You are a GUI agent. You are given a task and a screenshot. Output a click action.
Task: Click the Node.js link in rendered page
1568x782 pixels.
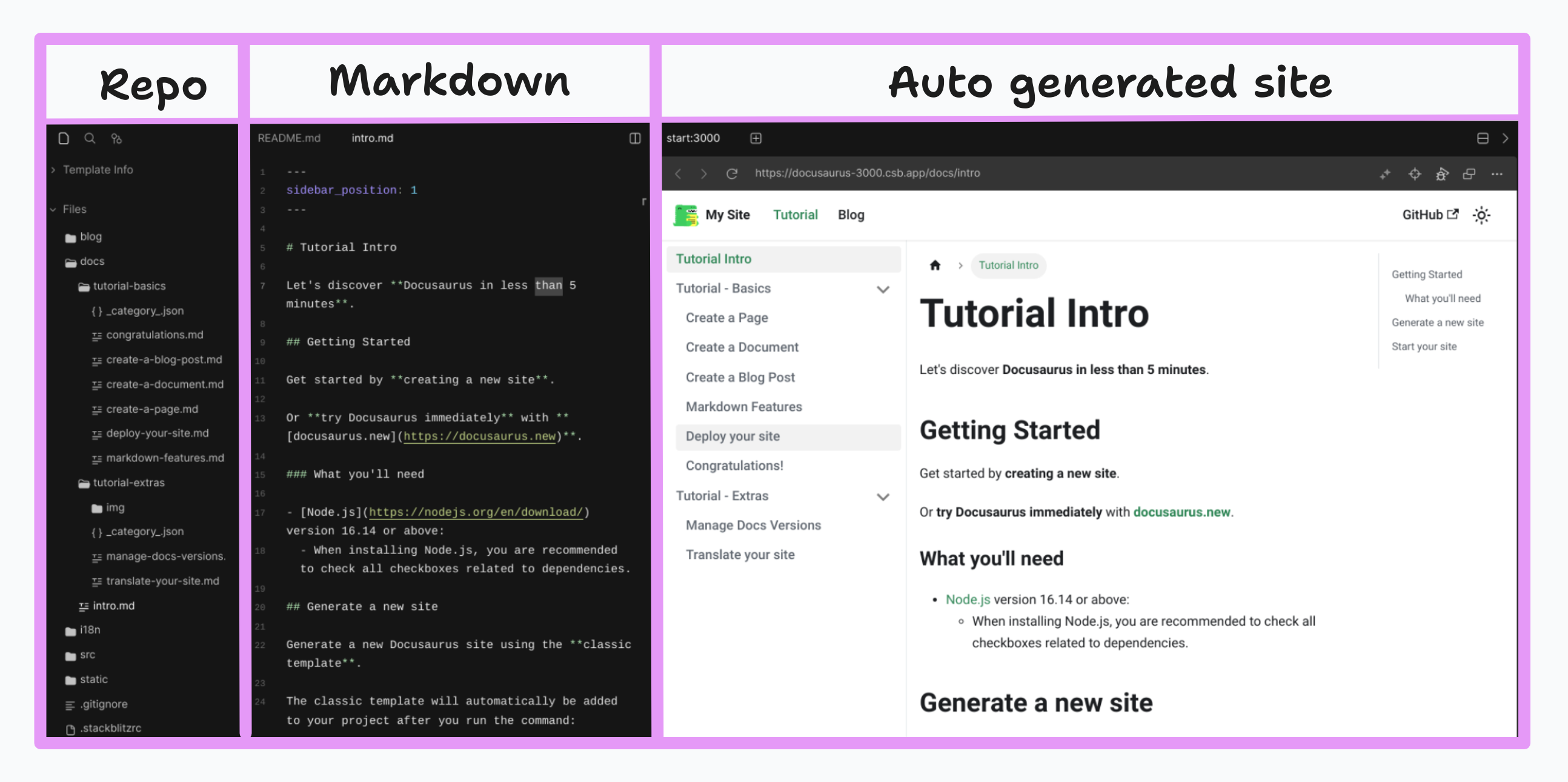(x=967, y=600)
